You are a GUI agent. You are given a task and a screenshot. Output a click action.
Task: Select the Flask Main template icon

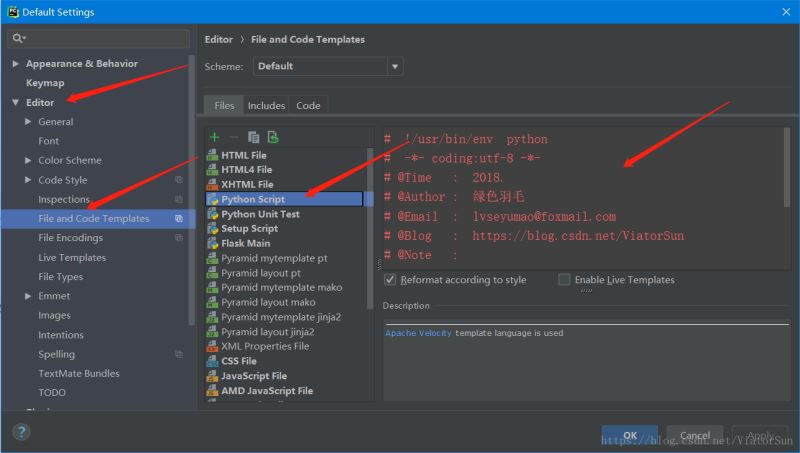coord(212,243)
